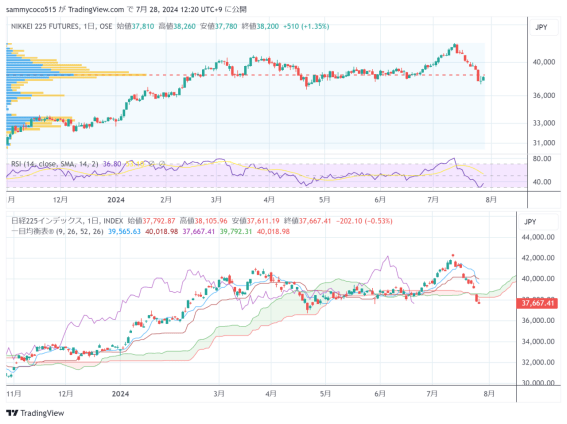This screenshot has width=567, height=424.
Task: Click the 安値37,780 low value
Action: point(219,26)
